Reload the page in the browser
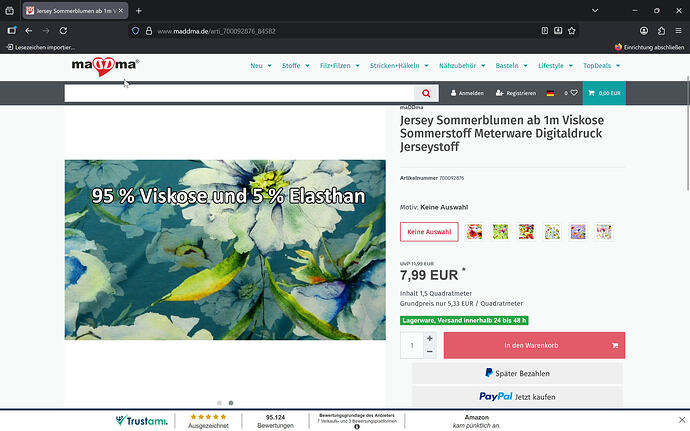The image size is (690, 431). pyautogui.click(x=64, y=31)
